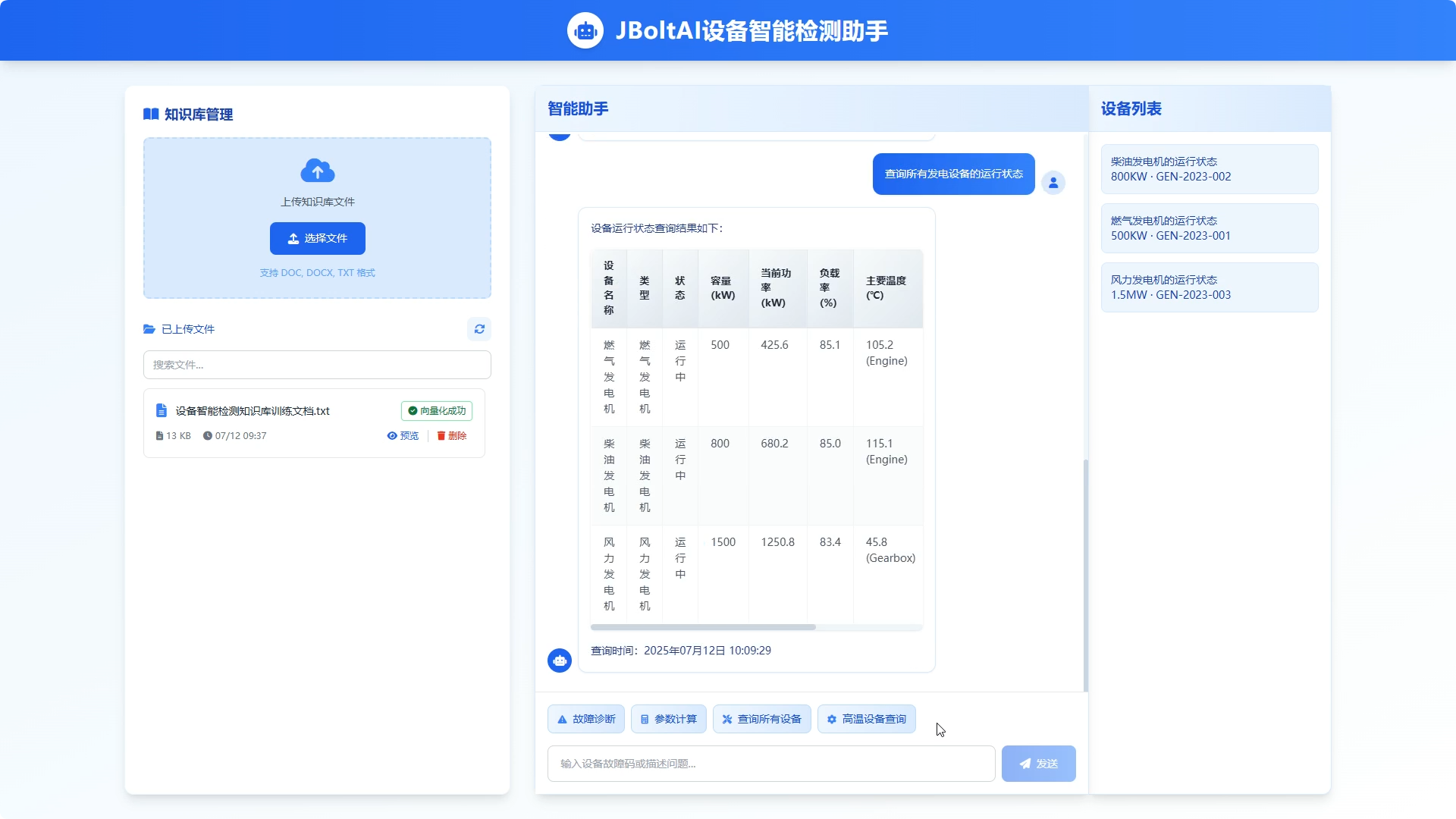Click the 主要温度(℃) column header
The height and width of the screenshot is (819, 1456).
click(x=888, y=288)
